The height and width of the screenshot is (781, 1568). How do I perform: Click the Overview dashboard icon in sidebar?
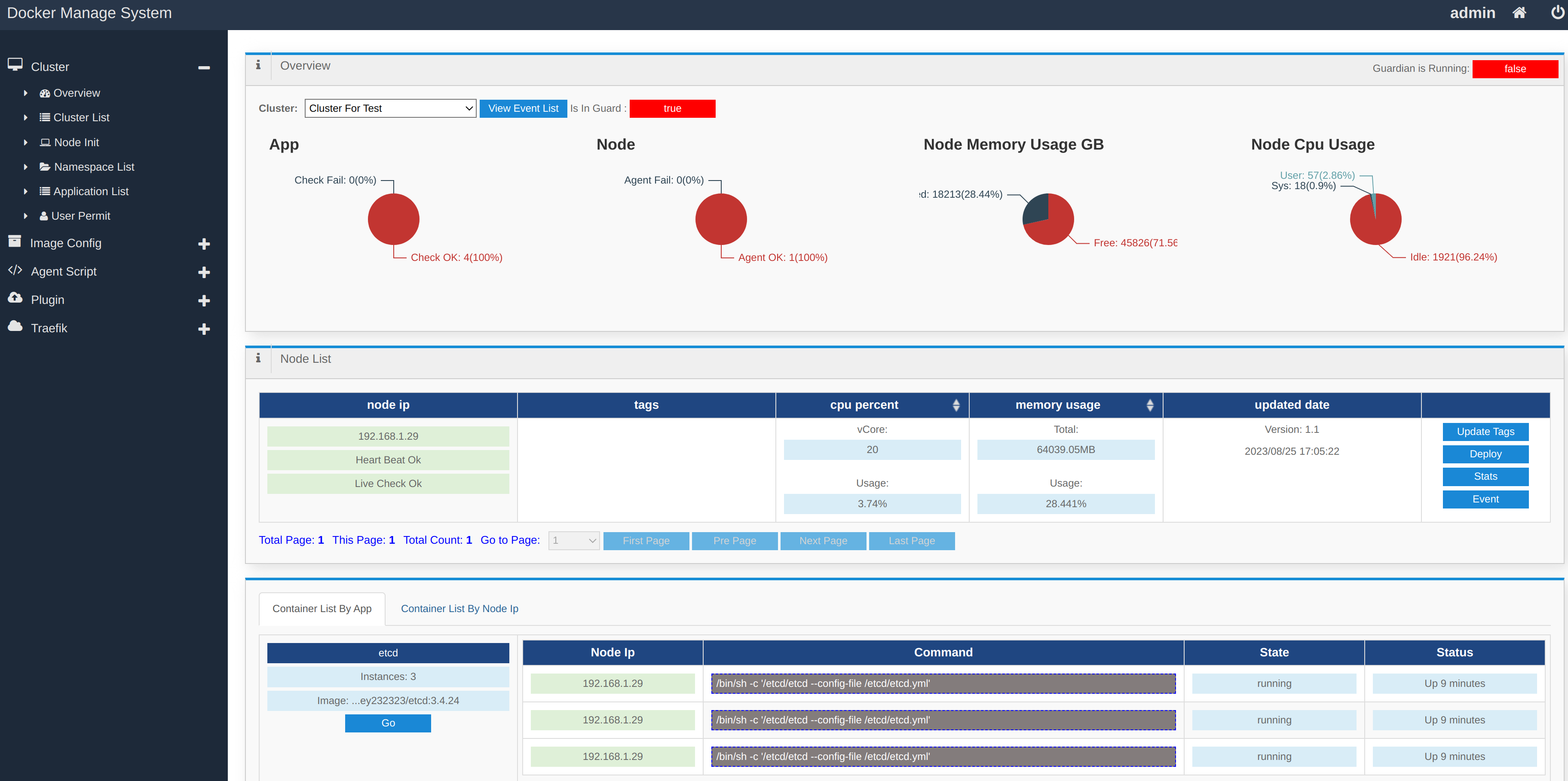(44, 93)
